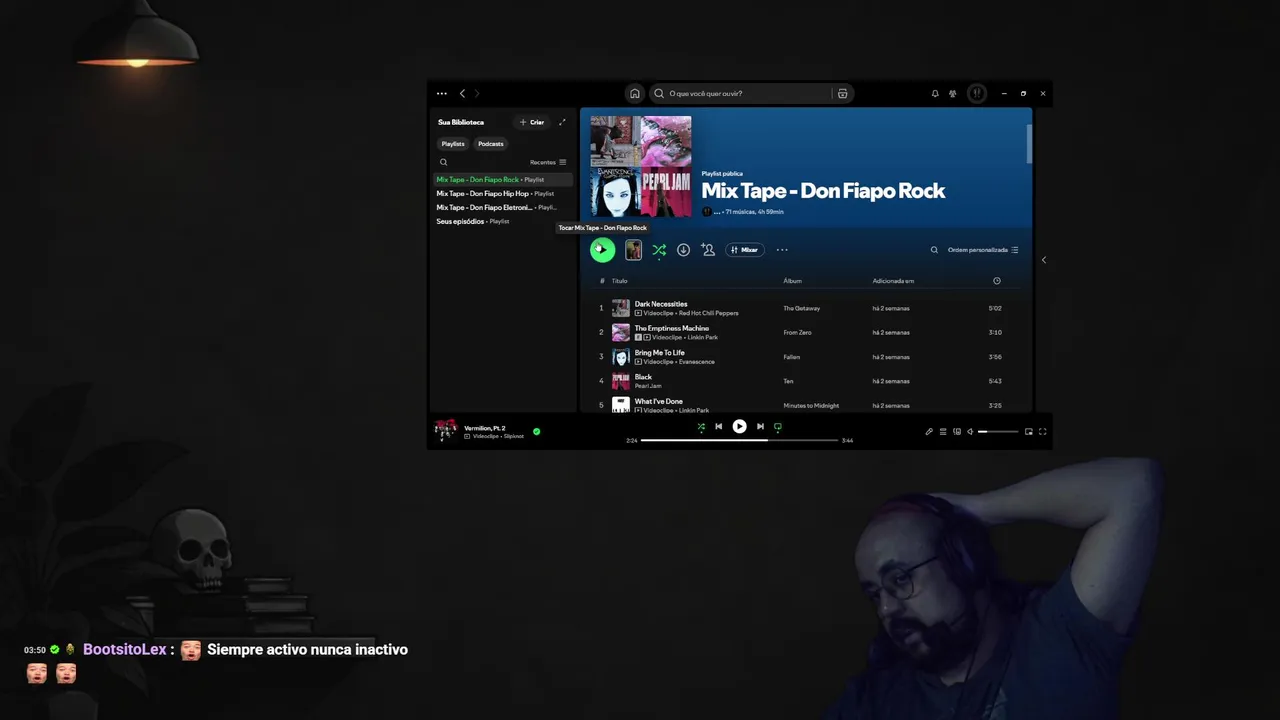1280x720 pixels.
Task: Open playlist more options three dots
Action: pyautogui.click(x=782, y=250)
